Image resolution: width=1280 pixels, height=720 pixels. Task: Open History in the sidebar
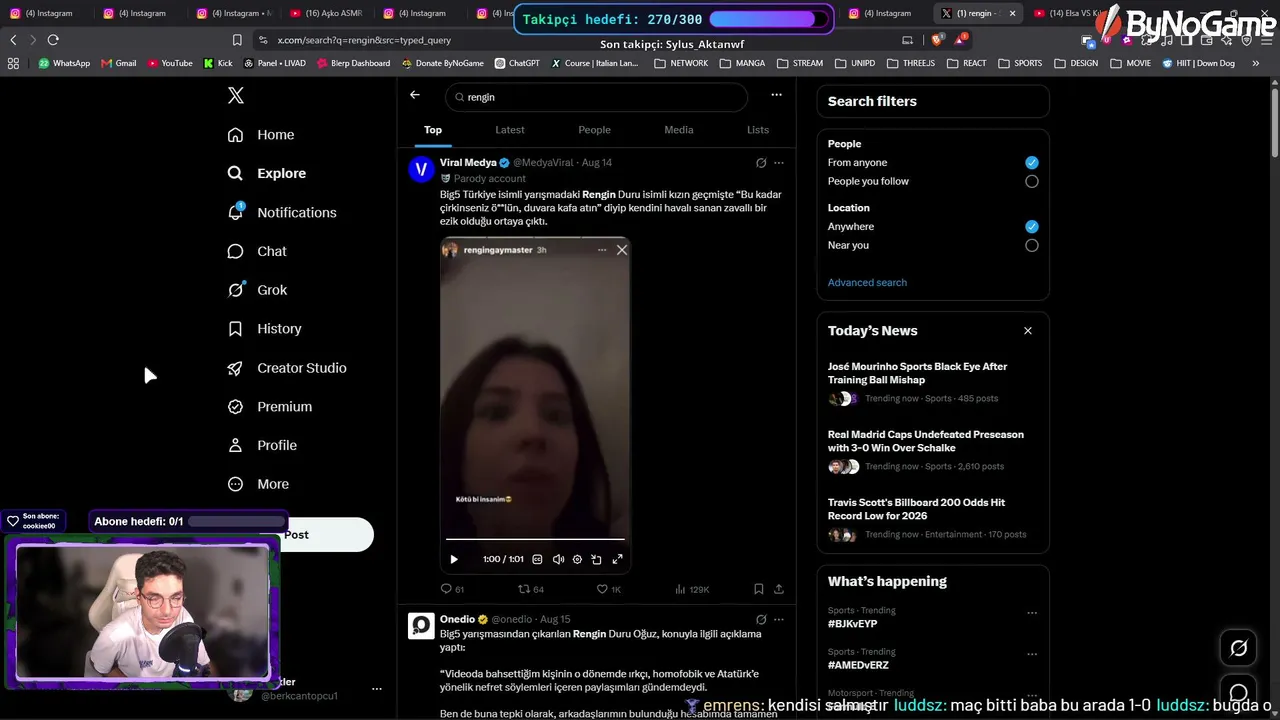coord(264,329)
